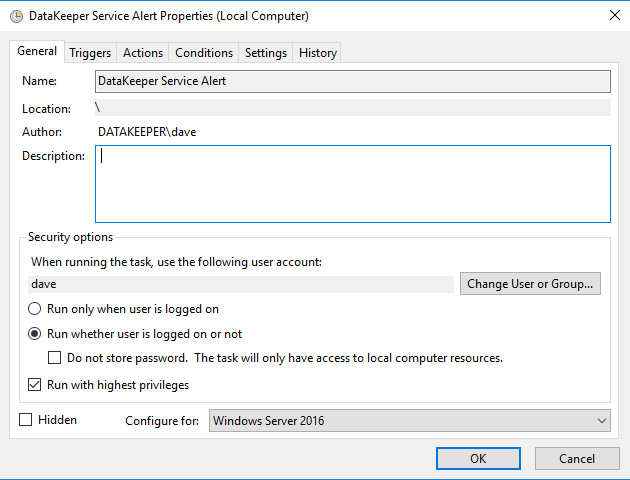Select the Settings tab
The image size is (630, 480).
(266, 53)
